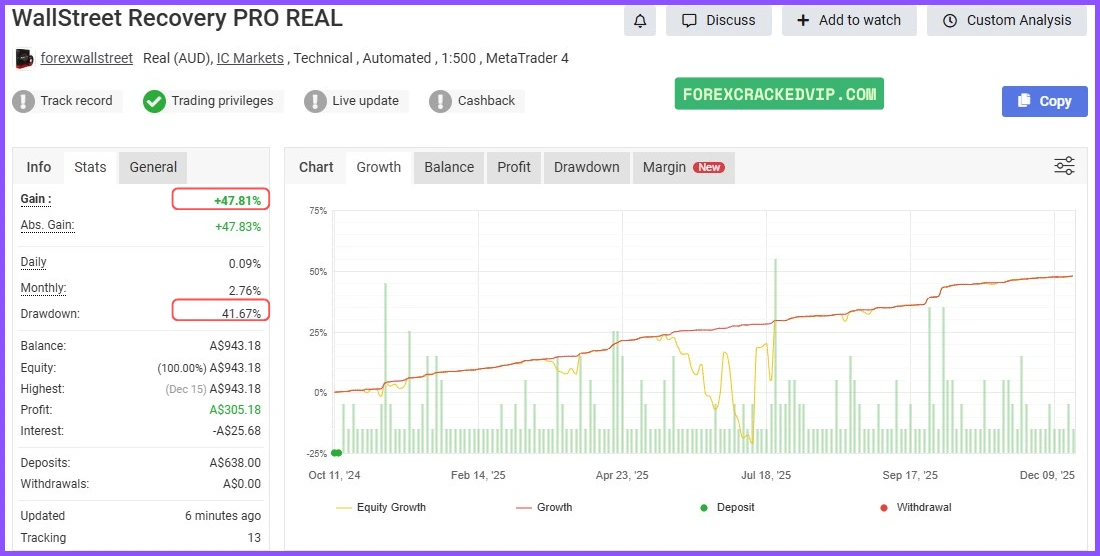
Task: Open the Margin tab marked New
Action: click(683, 167)
